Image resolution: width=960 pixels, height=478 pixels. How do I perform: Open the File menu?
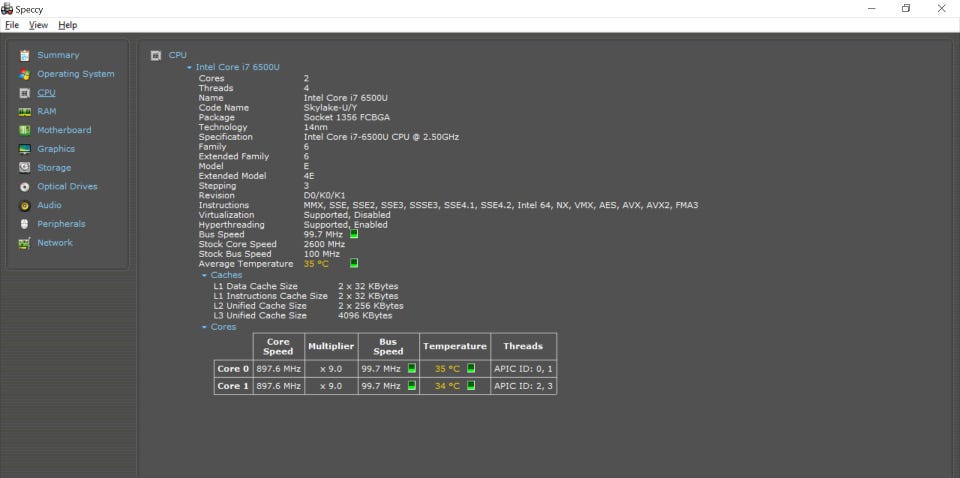[12, 25]
